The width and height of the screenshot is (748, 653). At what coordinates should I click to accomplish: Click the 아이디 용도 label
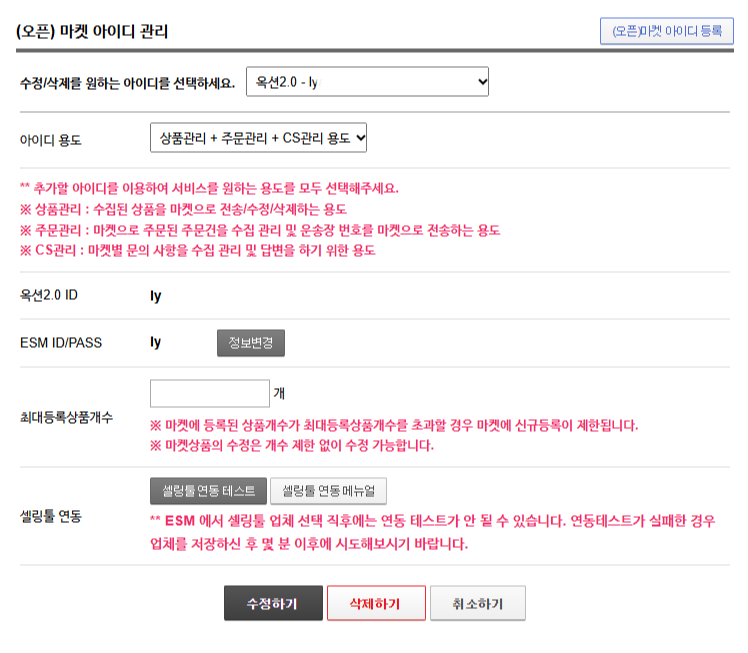(51, 140)
